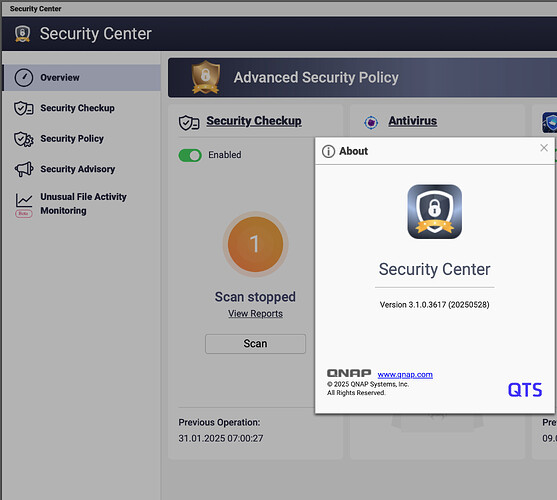The height and width of the screenshot is (500, 557).
Task: Close the About dialog
Action: [x=544, y=148]
